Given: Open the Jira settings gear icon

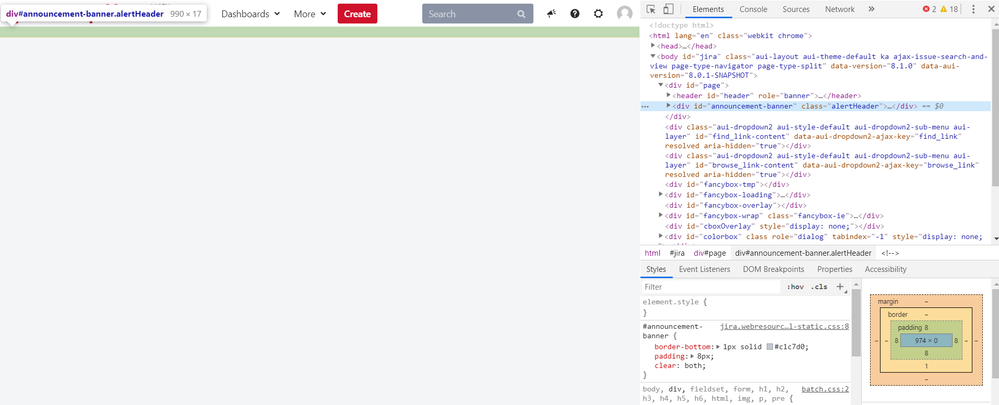Looking at the screenshot, I should point(598,13).
